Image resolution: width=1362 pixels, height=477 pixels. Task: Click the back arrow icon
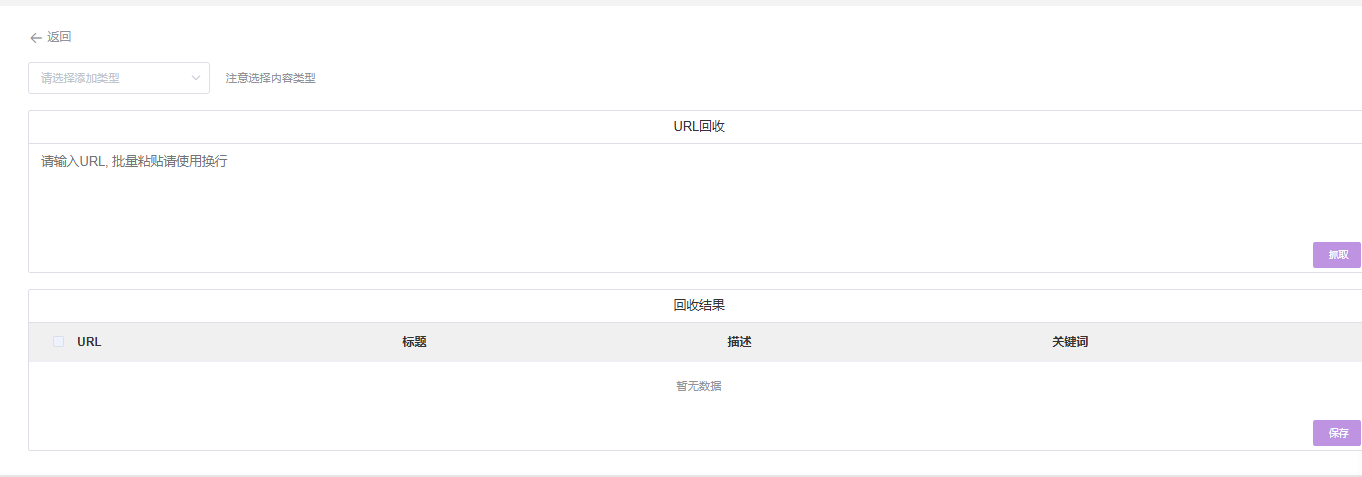point(36,38)
